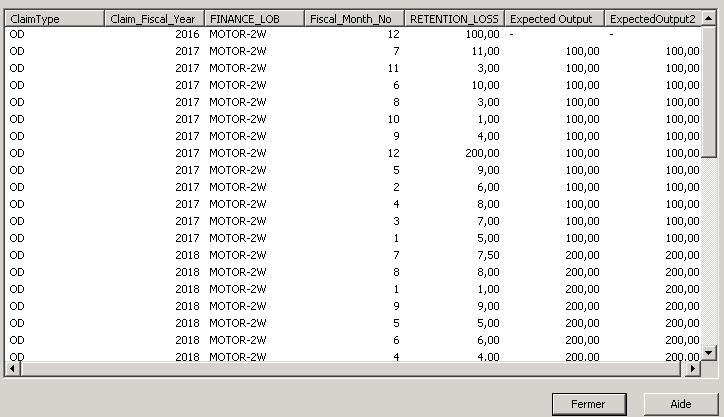The height and width of the screenshot is (417, 724).
Task: Click the dash in Expected Output column
Action: click(512, 34)
